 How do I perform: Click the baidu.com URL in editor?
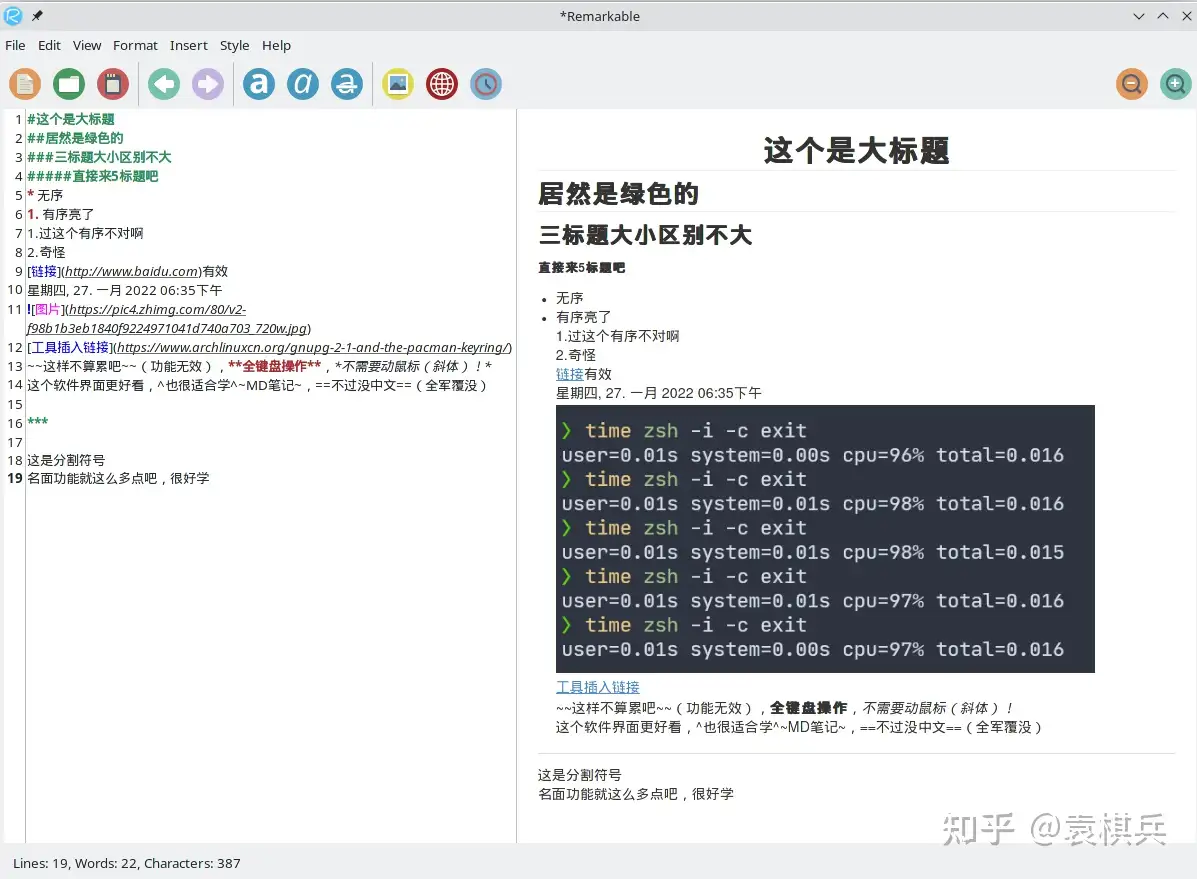[x=132, y=272]
